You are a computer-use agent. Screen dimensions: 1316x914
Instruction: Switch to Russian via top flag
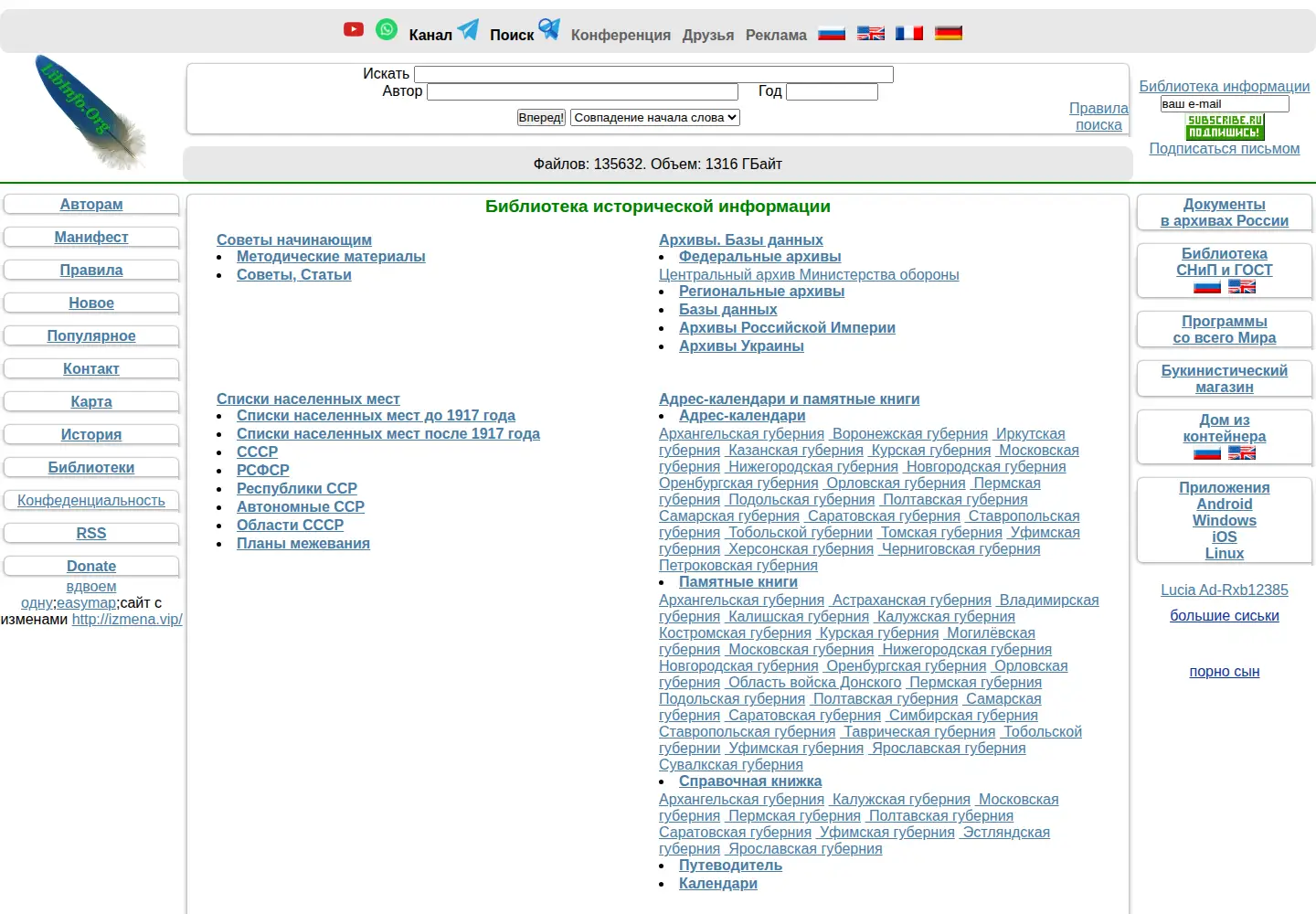click(x=832, y=34)
